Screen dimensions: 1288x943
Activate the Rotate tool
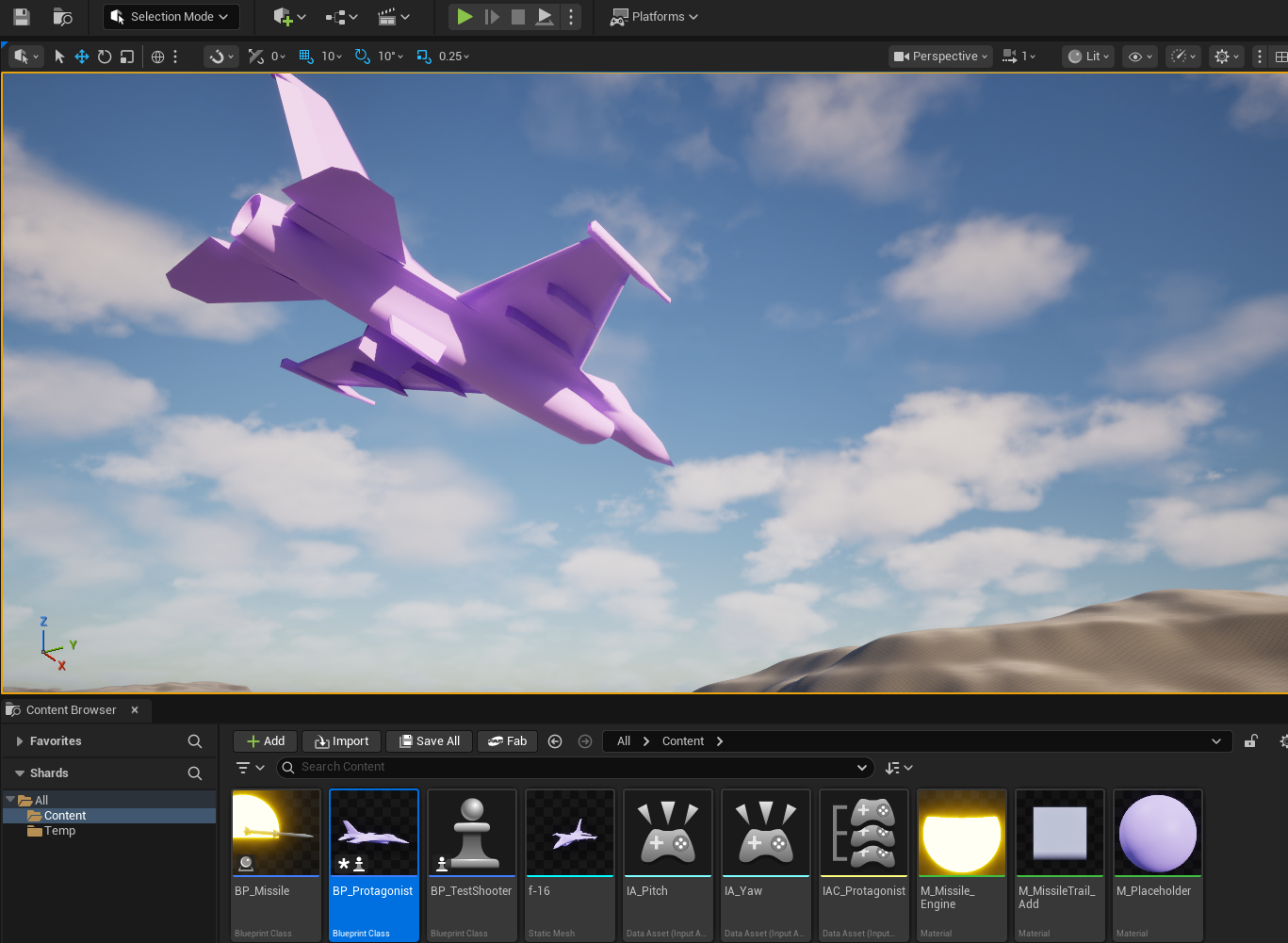pos(105,57)
